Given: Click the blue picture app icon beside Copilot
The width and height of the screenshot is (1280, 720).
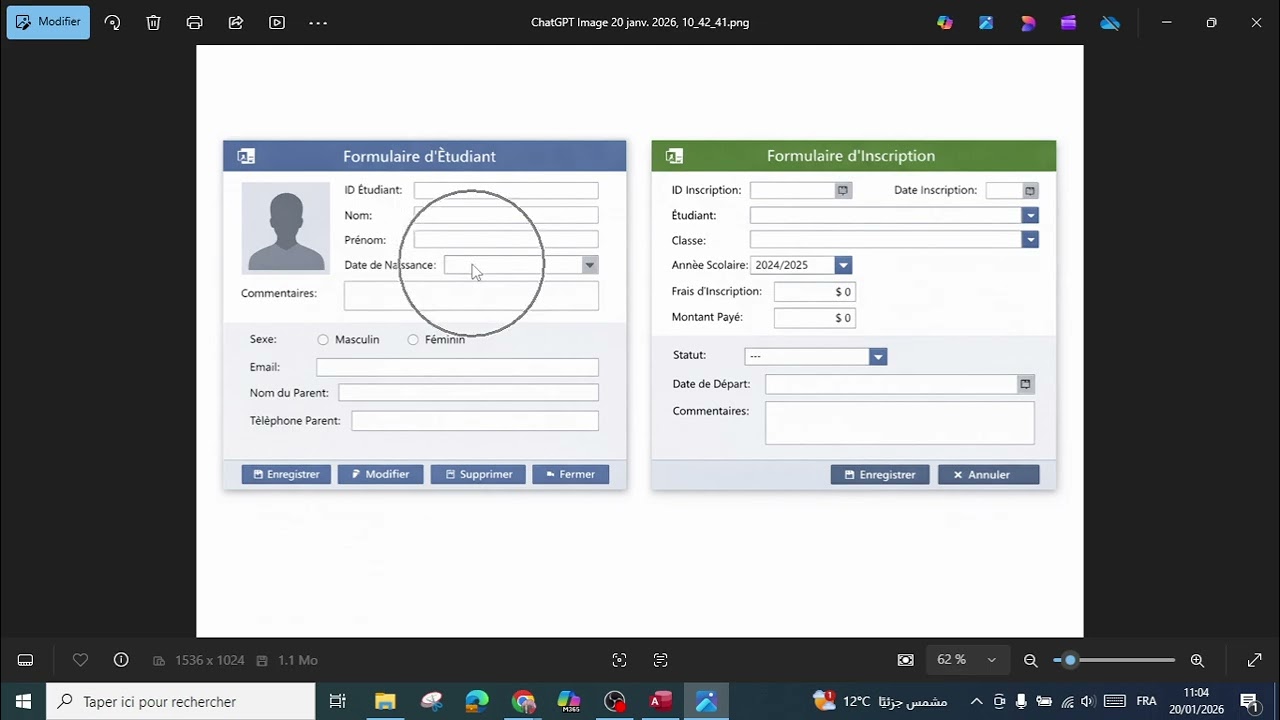Looking at the screenshot, I should point(986,22).
